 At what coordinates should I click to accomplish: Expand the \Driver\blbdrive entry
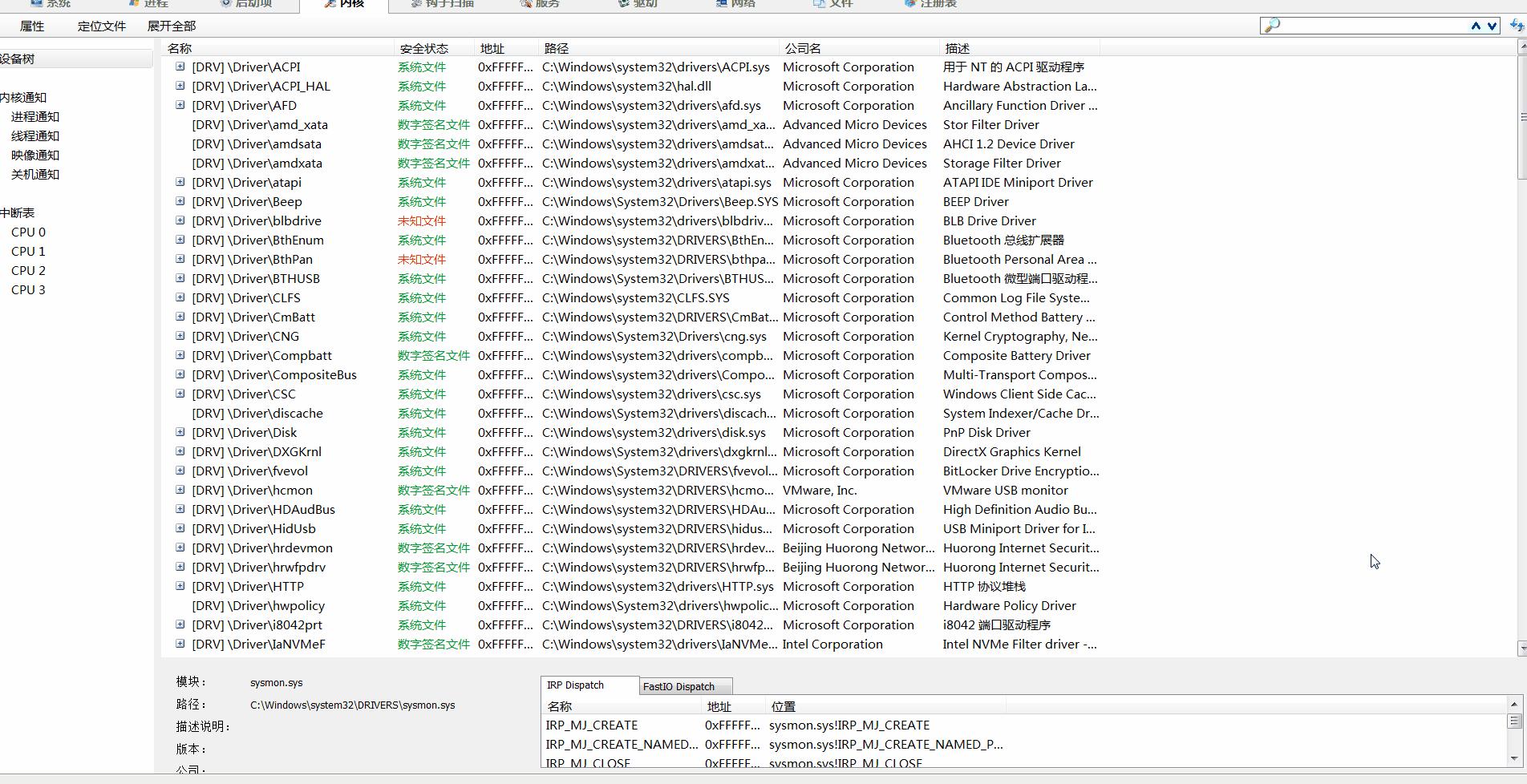(x=180, y=220)
